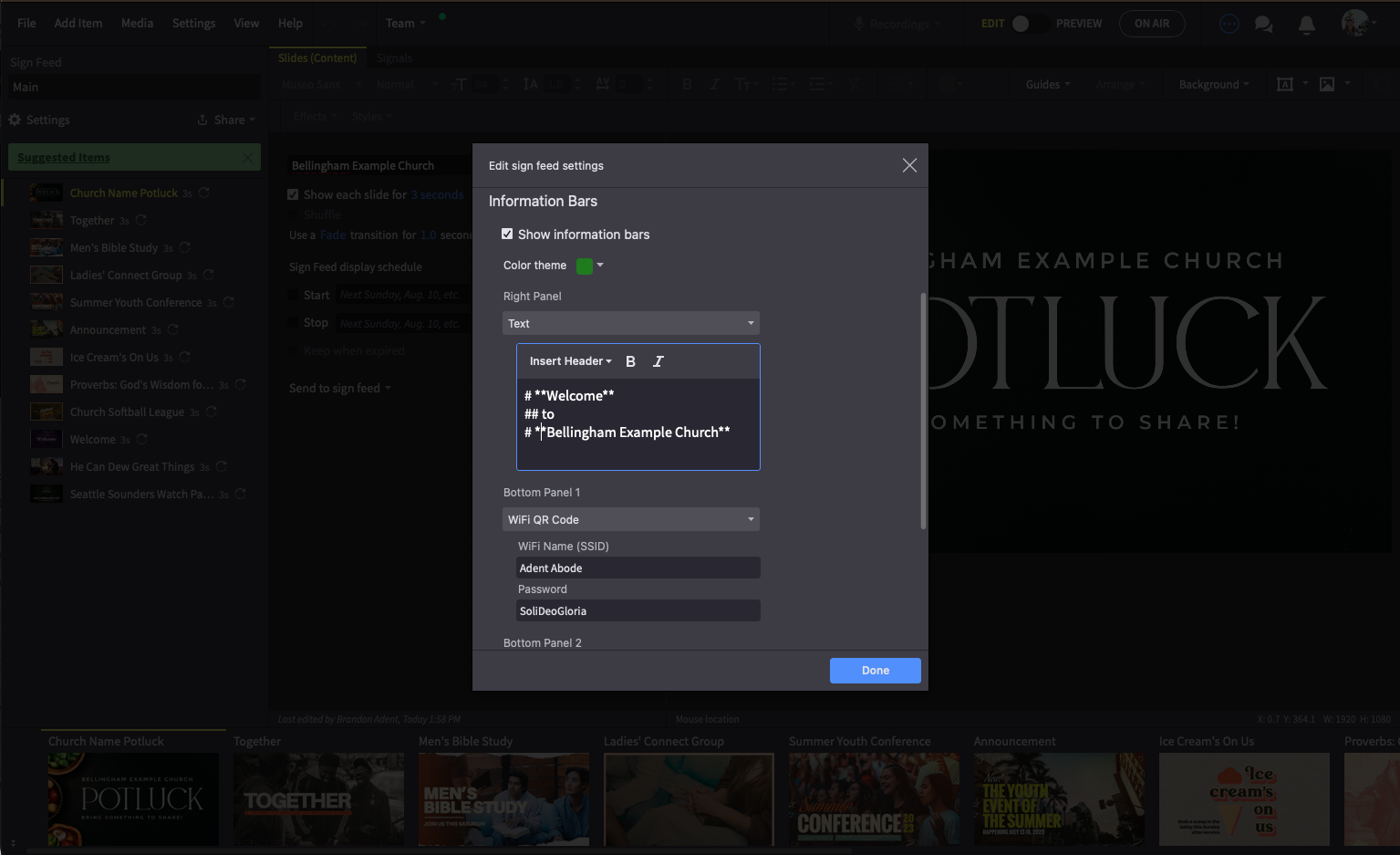Uncheck Show information bars

[x=507, y=234]
